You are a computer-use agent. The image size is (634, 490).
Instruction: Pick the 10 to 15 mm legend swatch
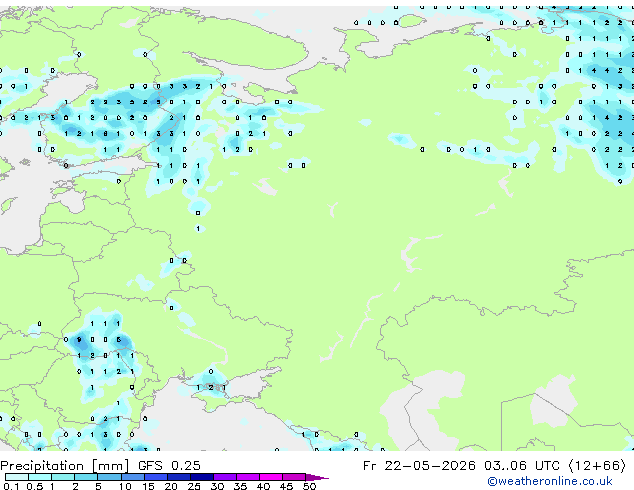click(133, 477)
